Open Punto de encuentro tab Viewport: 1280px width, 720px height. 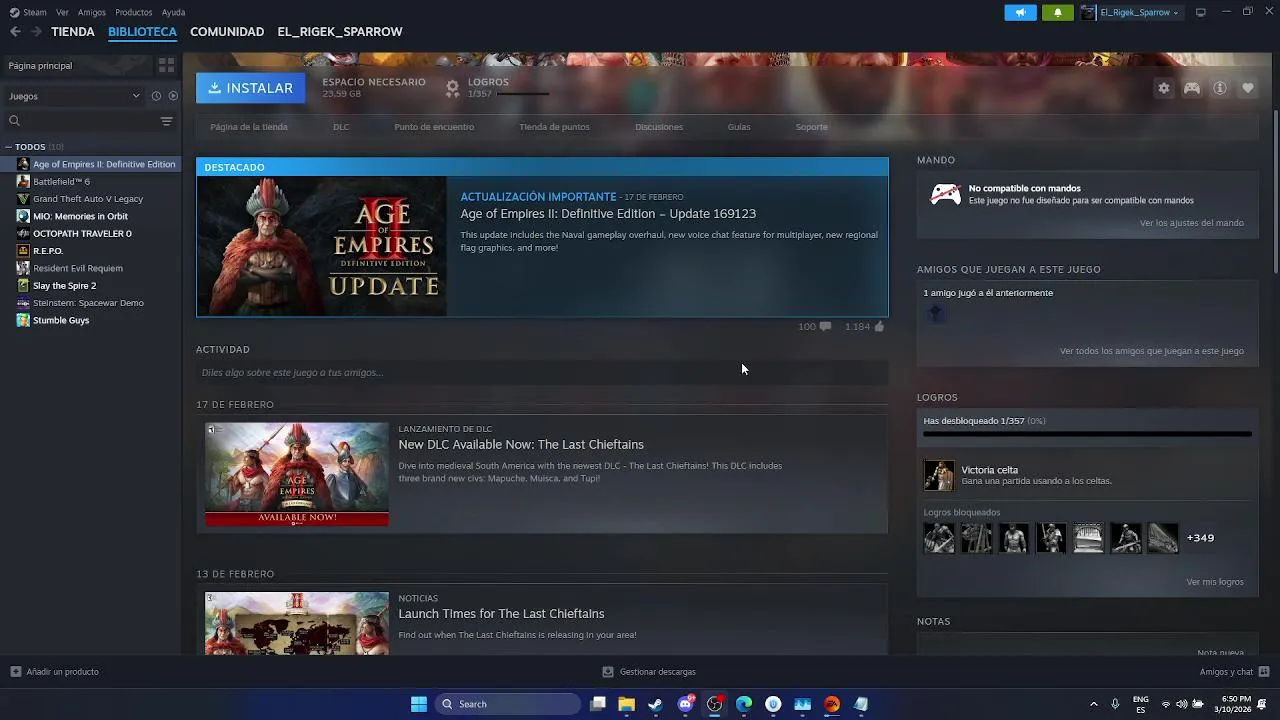(x=434, y=127)
